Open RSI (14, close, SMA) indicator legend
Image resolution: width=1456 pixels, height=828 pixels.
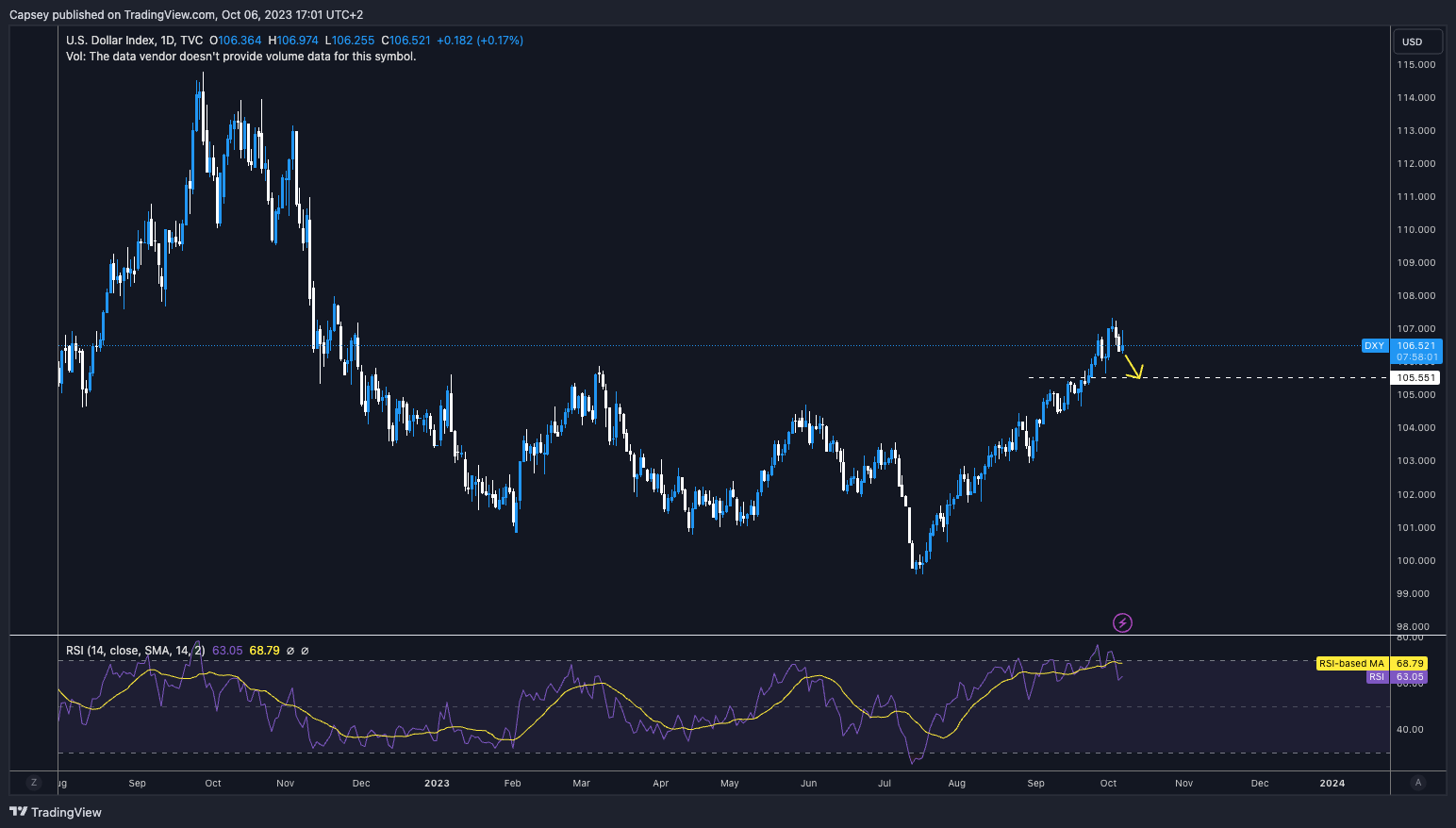pyautogui.click(x=135, y=651)
